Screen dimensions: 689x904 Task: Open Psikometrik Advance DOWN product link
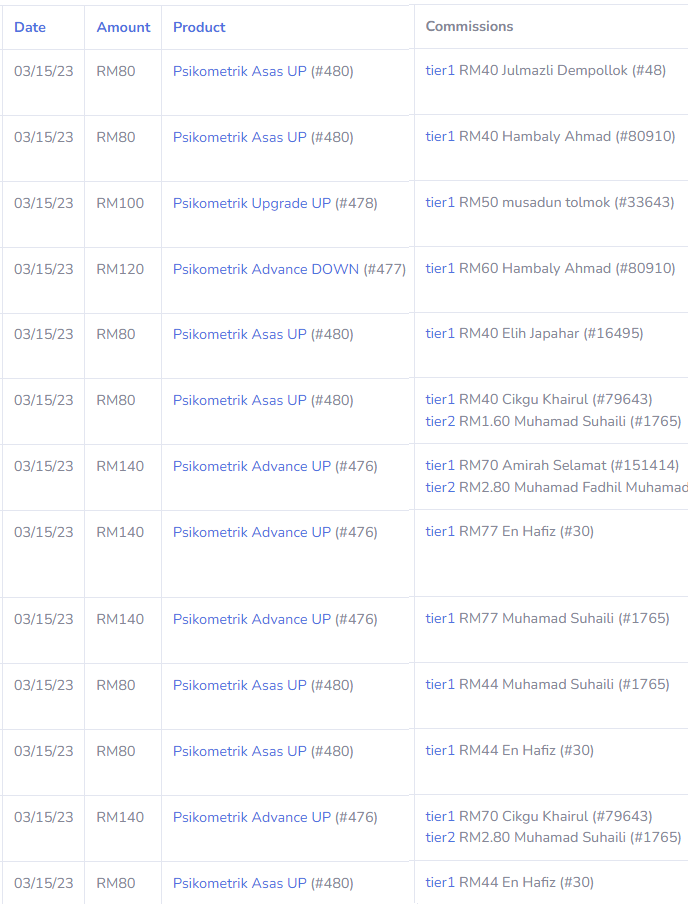pos(265,269)
